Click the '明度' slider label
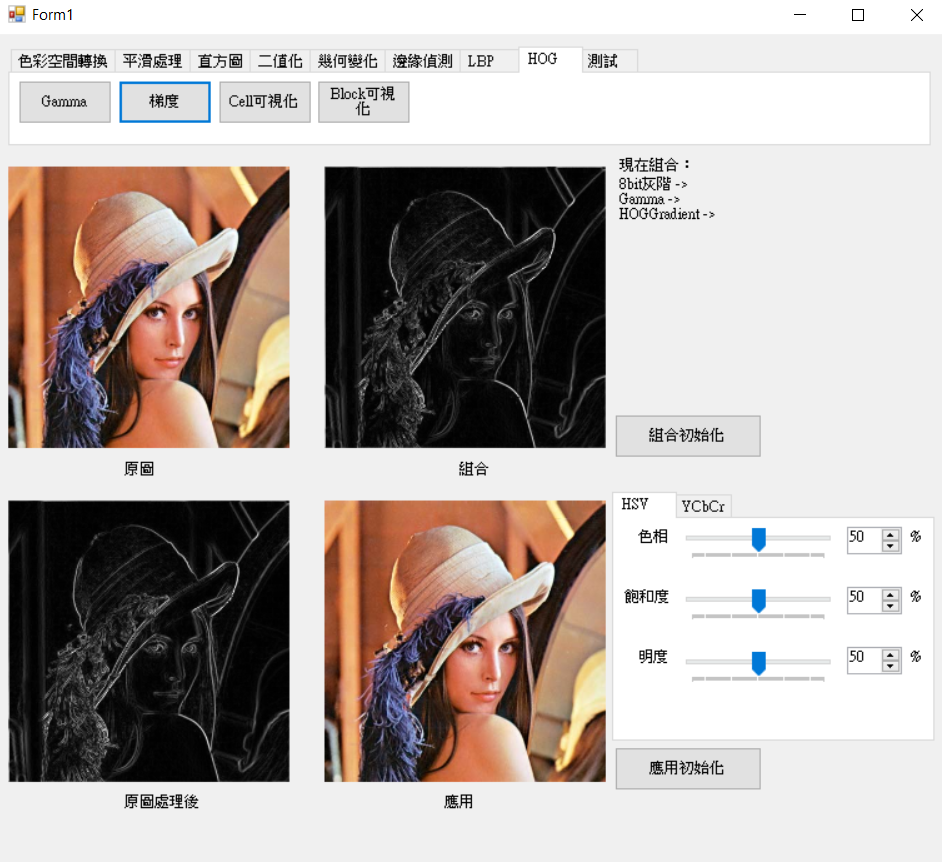 click(653, 657)
